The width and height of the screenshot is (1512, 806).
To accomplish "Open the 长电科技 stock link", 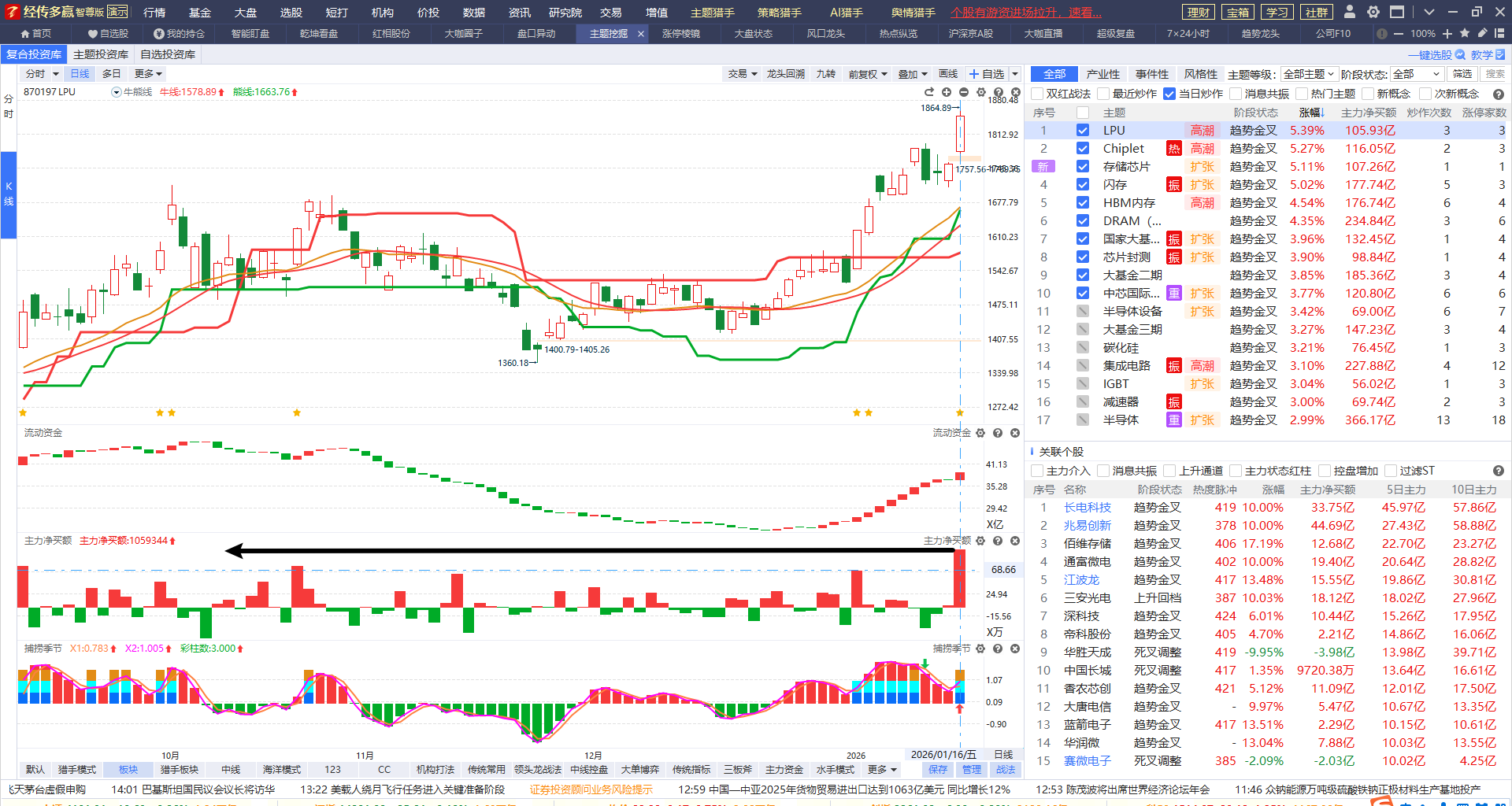I will pos(1088,508).
